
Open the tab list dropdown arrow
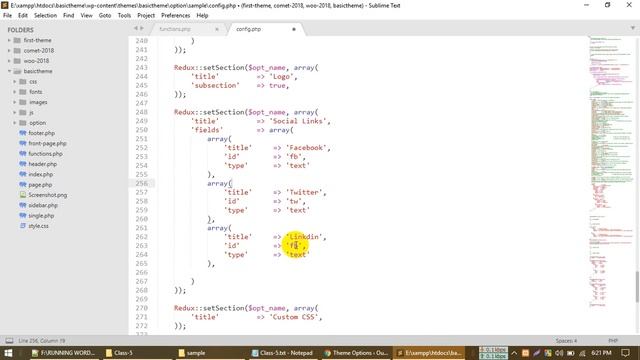pos(633,28)
